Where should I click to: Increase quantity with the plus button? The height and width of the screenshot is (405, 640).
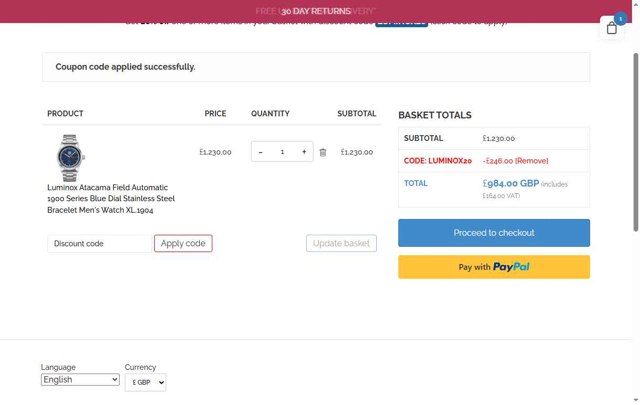click(304, 152)
